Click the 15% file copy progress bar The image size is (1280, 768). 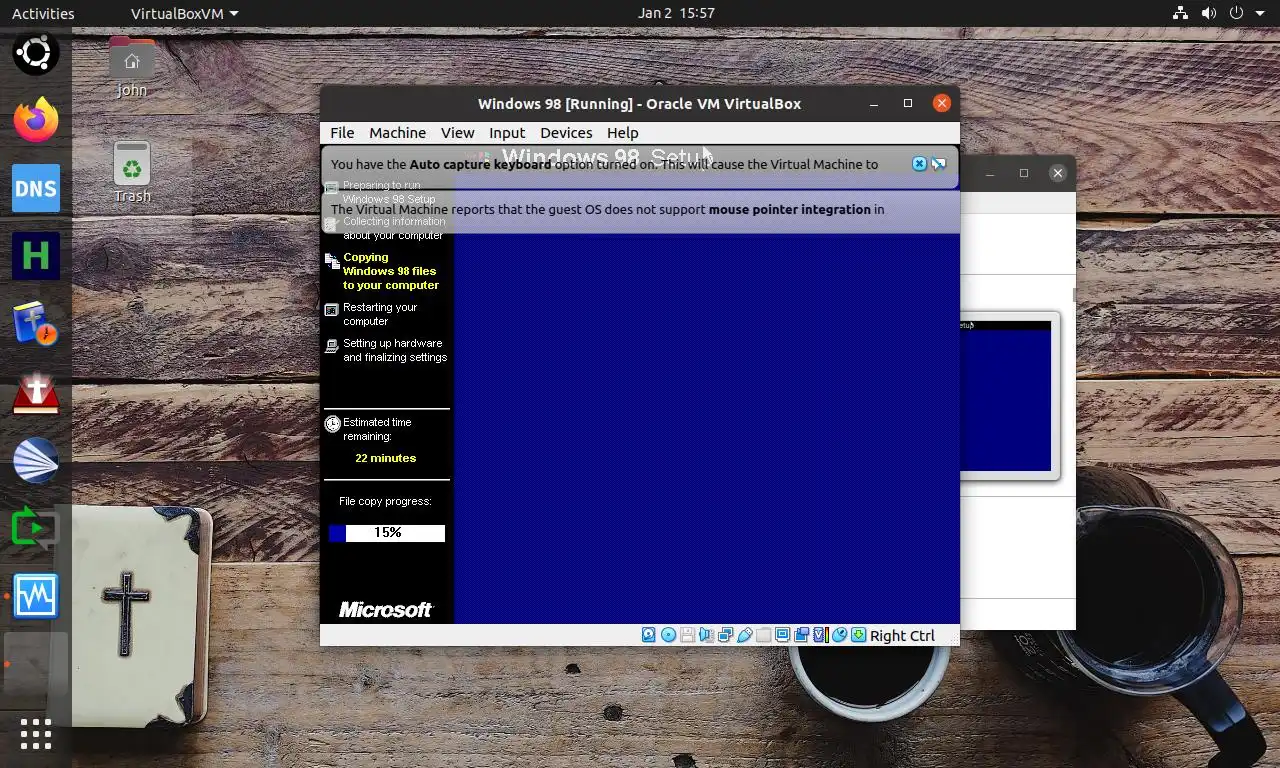(387, 533)
